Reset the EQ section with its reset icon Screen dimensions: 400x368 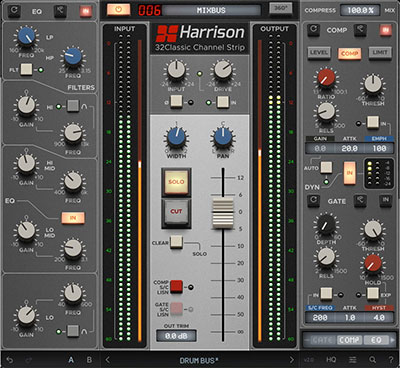[14, 11]
